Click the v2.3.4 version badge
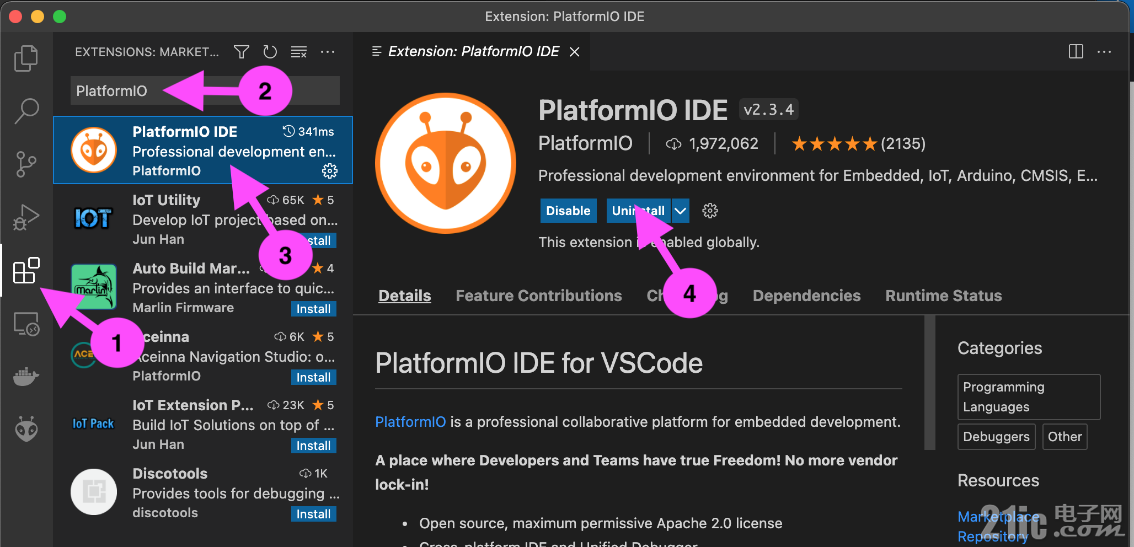The height and width of the screenshot is (547, 1134). point(769,110)
